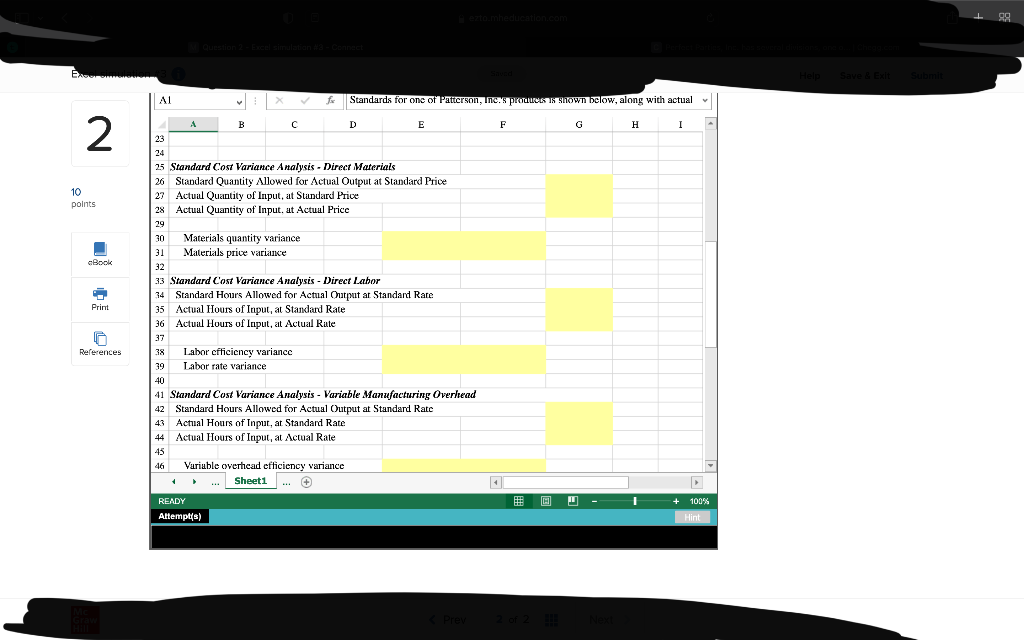Viewport: 1024px width, 640px height.
Task: Click the Enter checkmark in formula bar
Action: tap(304, 100)
